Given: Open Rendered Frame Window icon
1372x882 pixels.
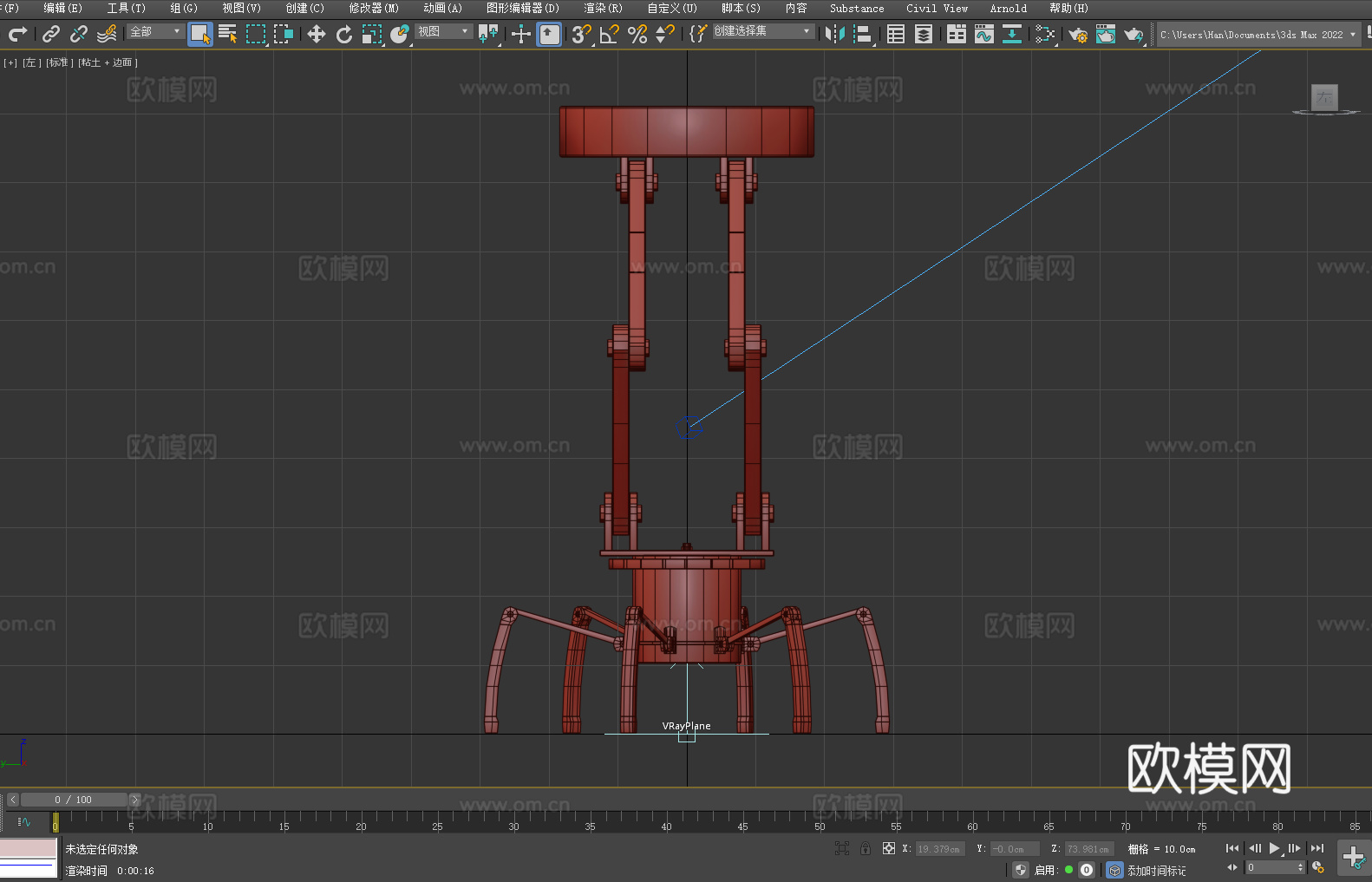Looking at the screenshot, I should click(x=1106, y=34).
